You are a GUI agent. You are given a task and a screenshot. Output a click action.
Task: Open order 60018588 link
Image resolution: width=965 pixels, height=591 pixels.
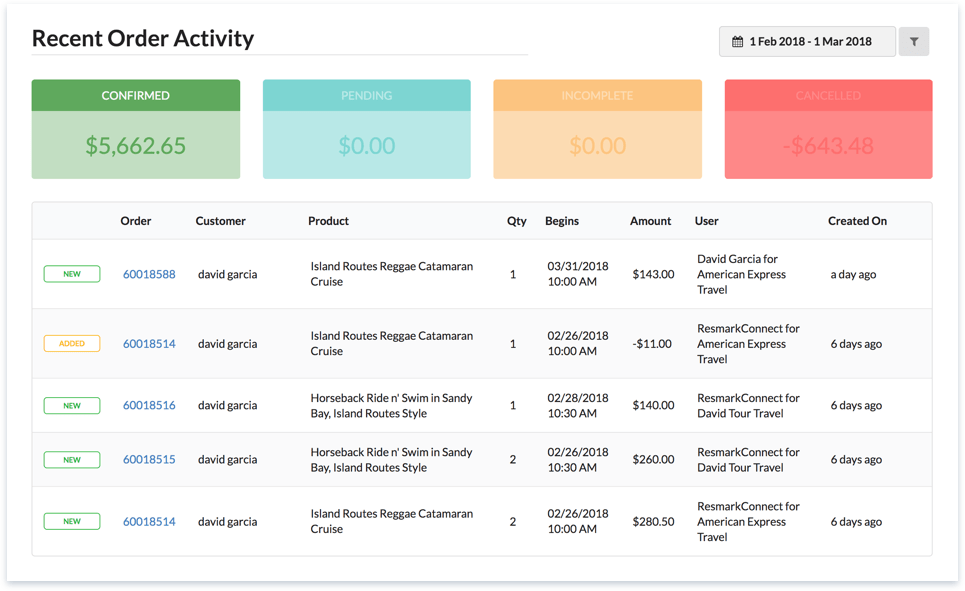(149, 274)
